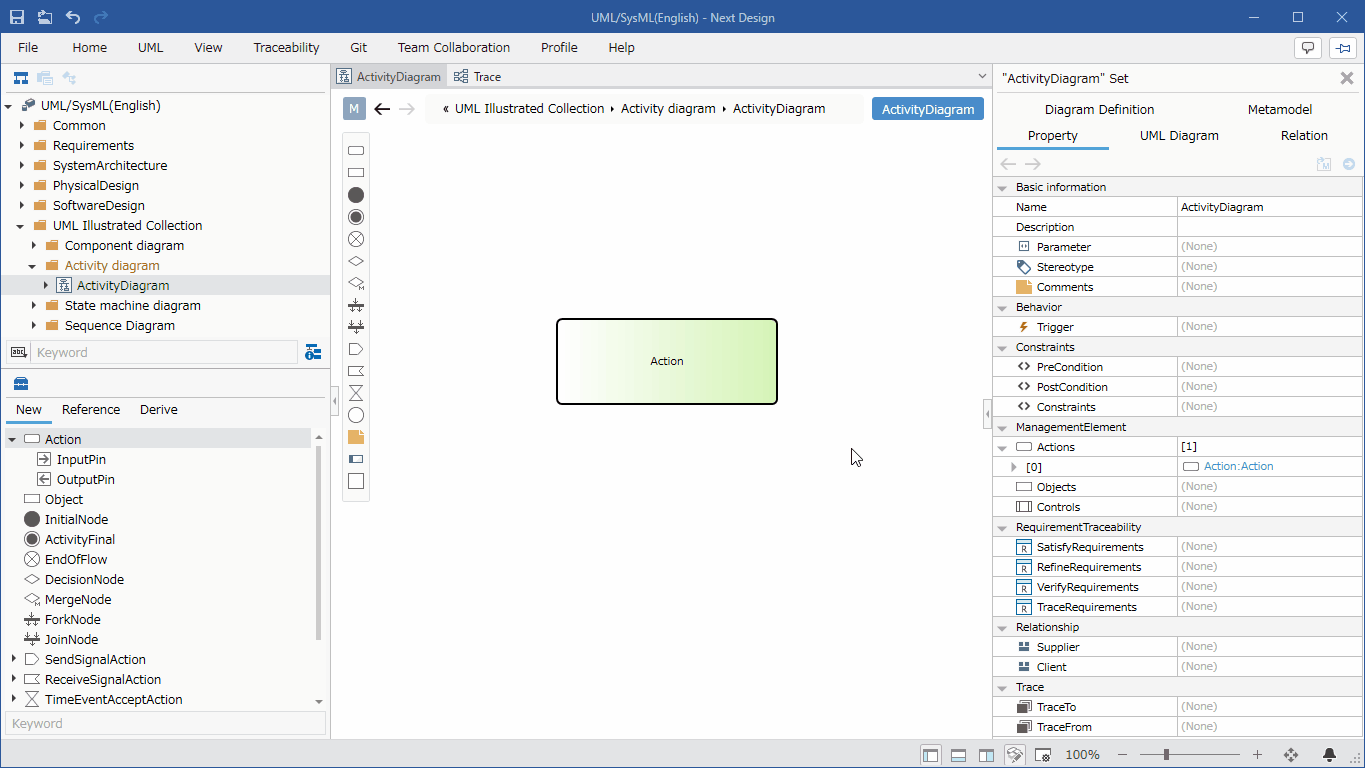Click the model navigator Keyword search field
This screenshot has height=768, width=1365.
click(164, 352)
